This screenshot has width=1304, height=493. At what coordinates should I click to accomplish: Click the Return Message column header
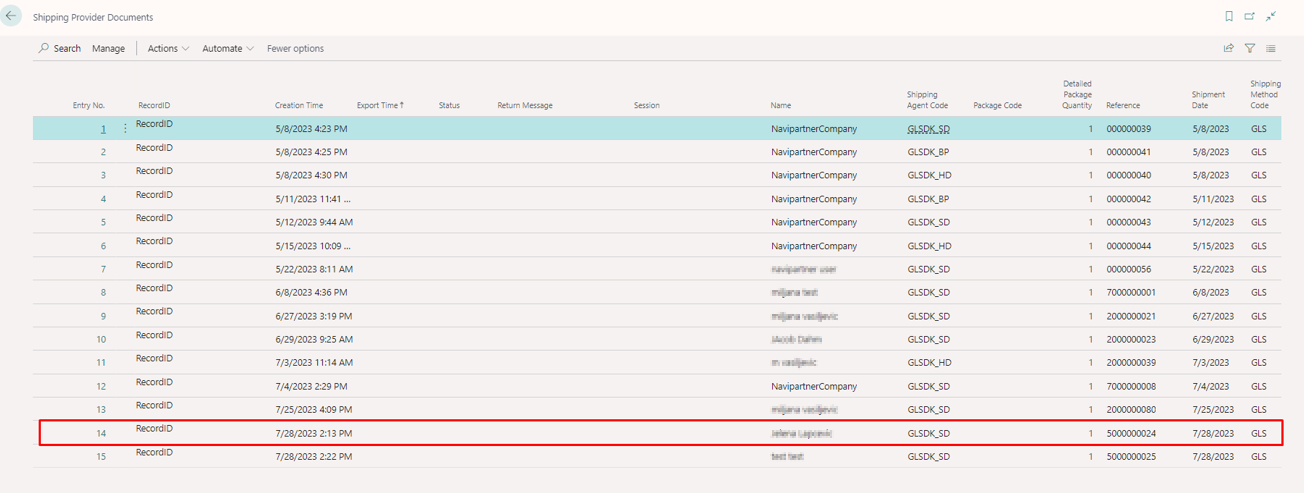click(525, 105)
